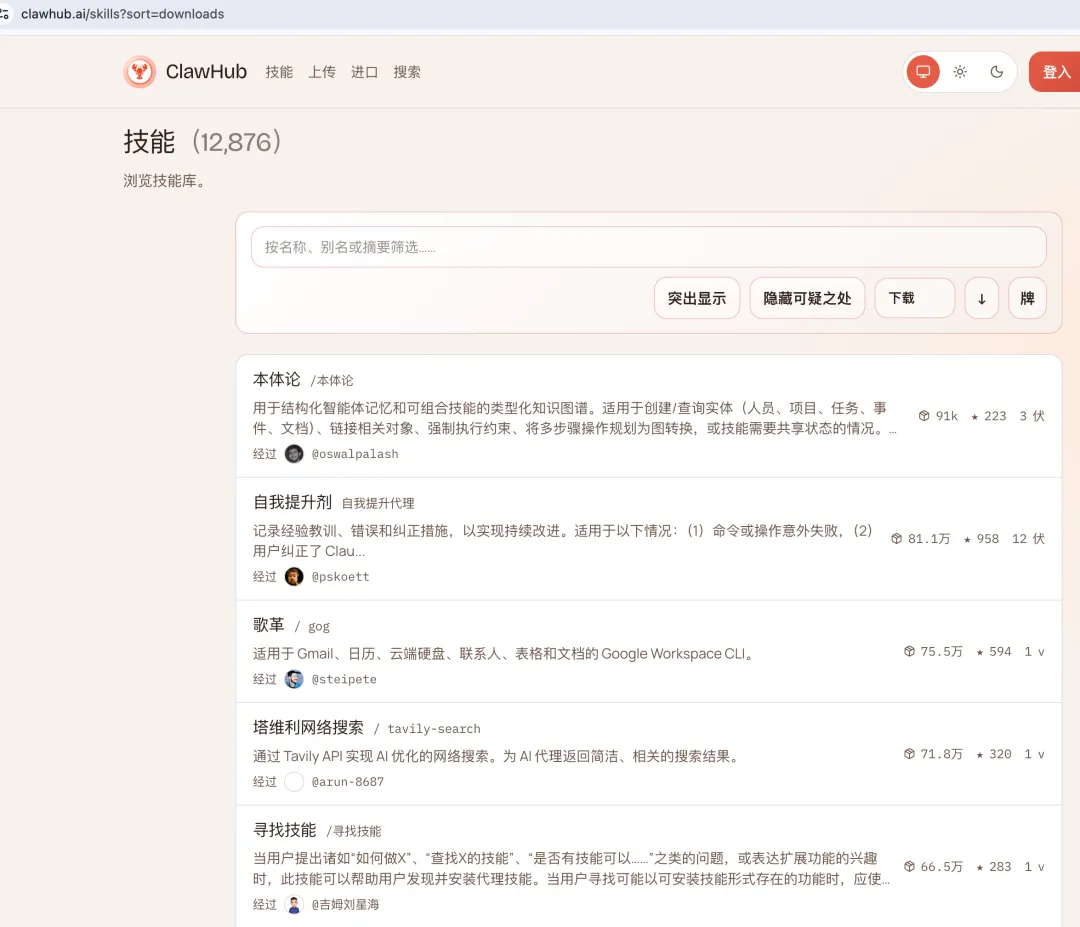Toggle the 突出显示 filter button
The image size is (1080, 927).
coord(697,298)
